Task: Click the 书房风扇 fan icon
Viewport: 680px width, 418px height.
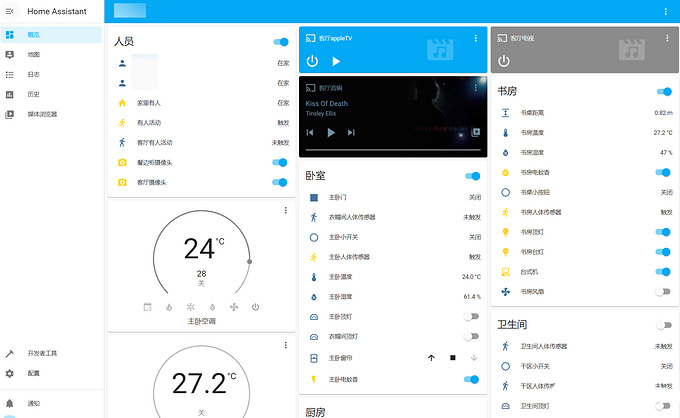Action: pos(506,292)
